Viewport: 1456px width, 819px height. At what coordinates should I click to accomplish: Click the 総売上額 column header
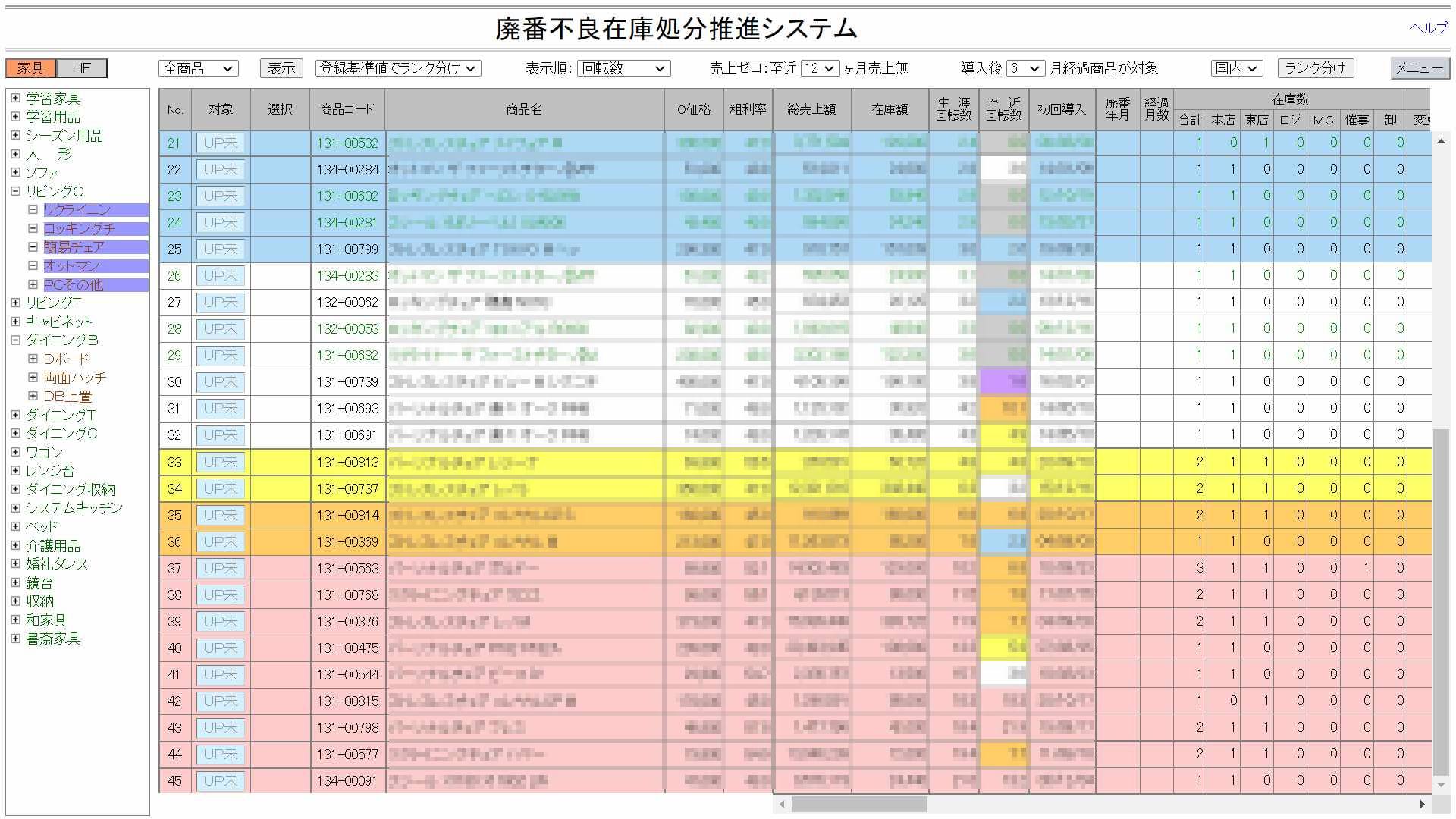[x=811, y=109]
